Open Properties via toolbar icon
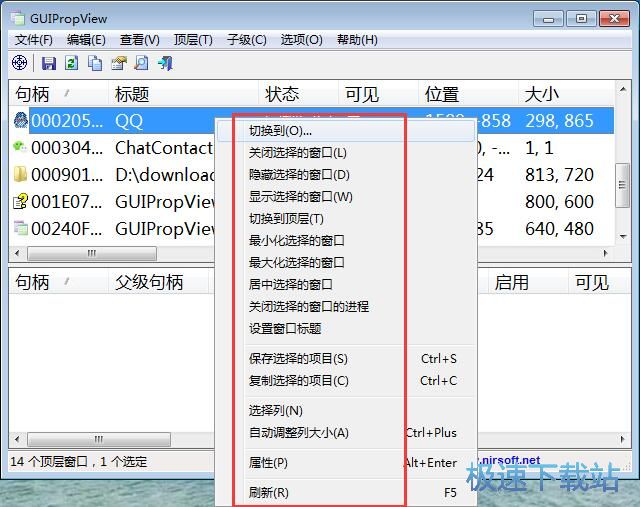This screenshot has height=507, width=640. coord(118,63)
